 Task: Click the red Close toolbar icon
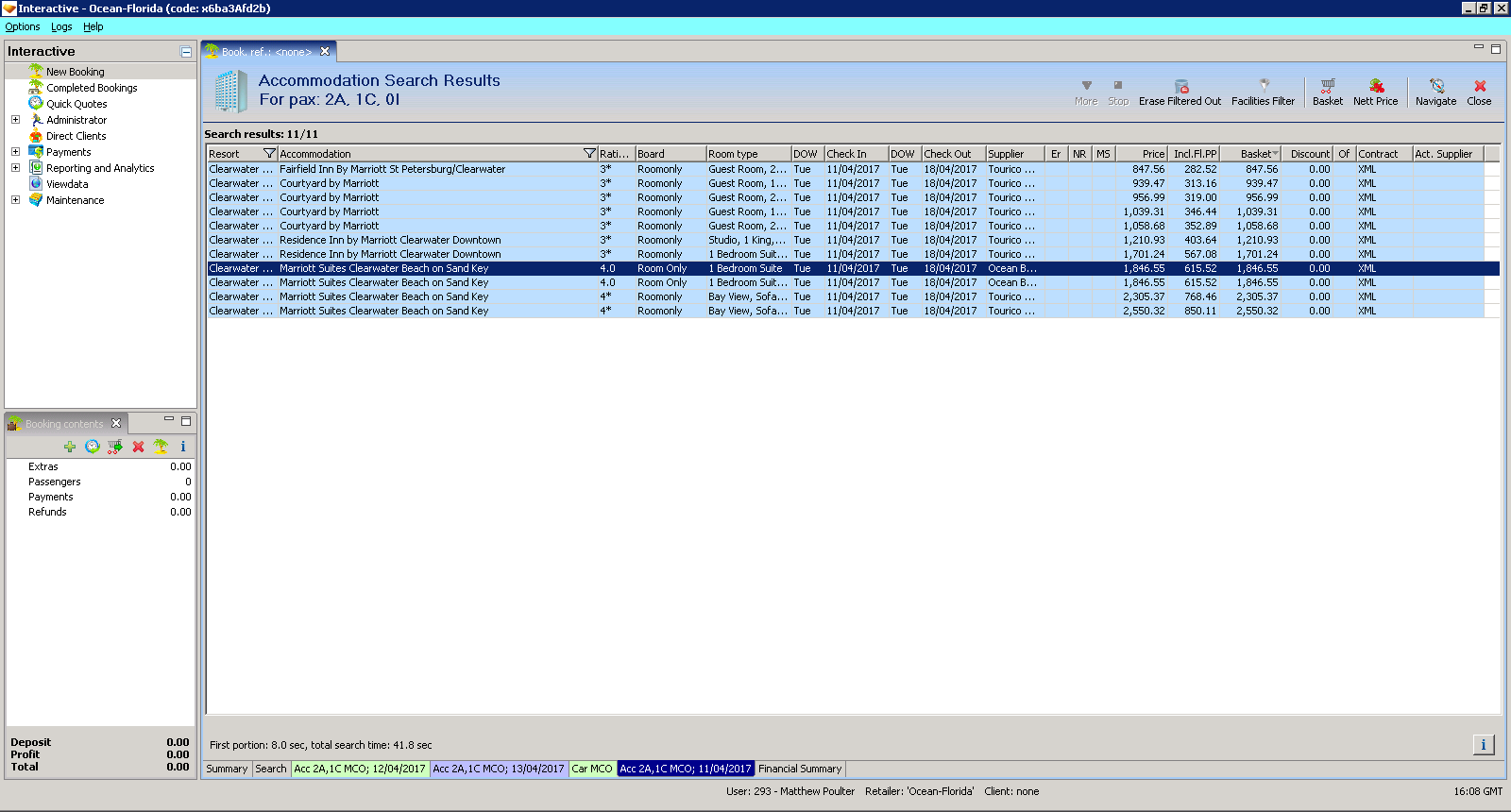pos(1480,85)
